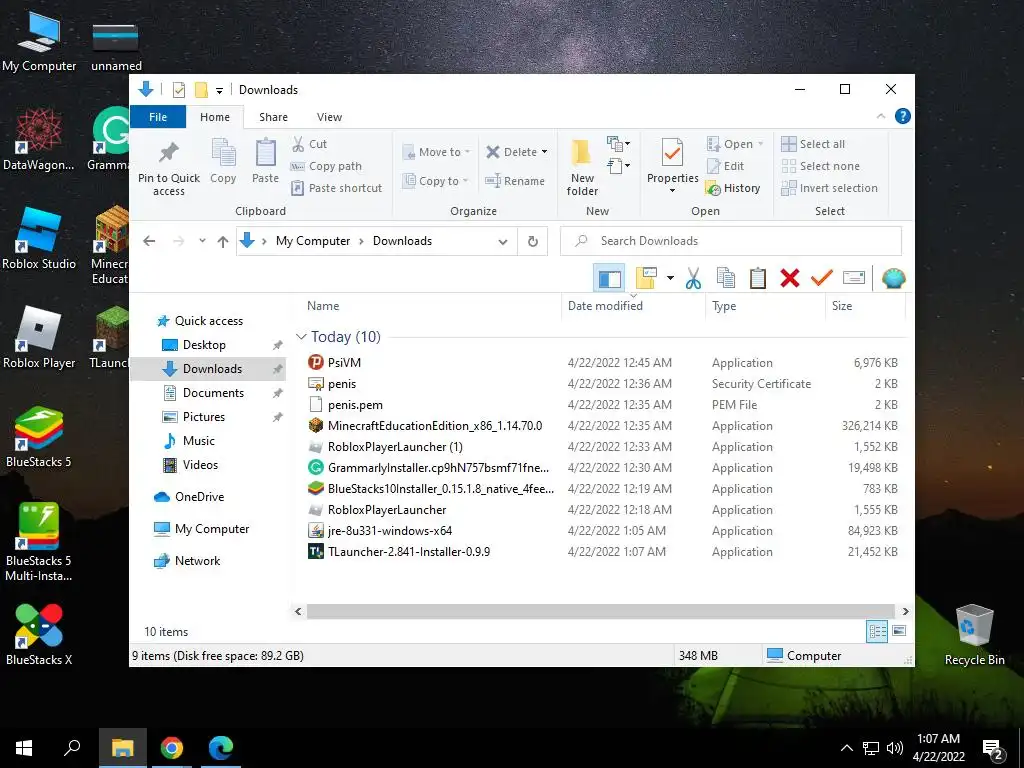
Task: Collapse the Today (10) group
Action: 301,337
